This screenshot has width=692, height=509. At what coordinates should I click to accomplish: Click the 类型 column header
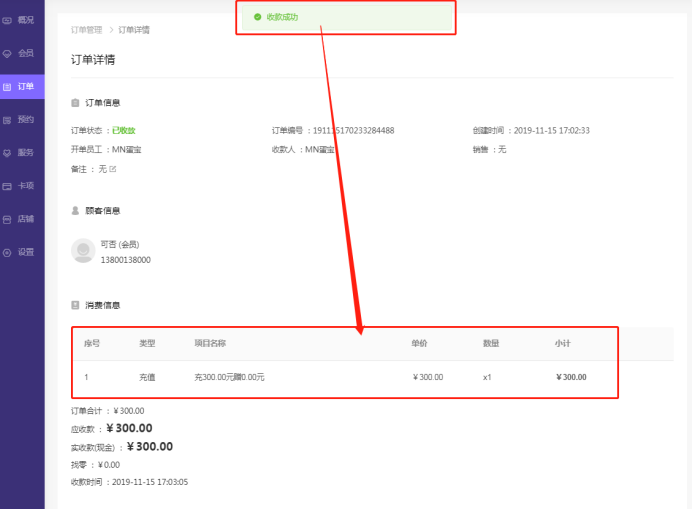tap(147, 343)
